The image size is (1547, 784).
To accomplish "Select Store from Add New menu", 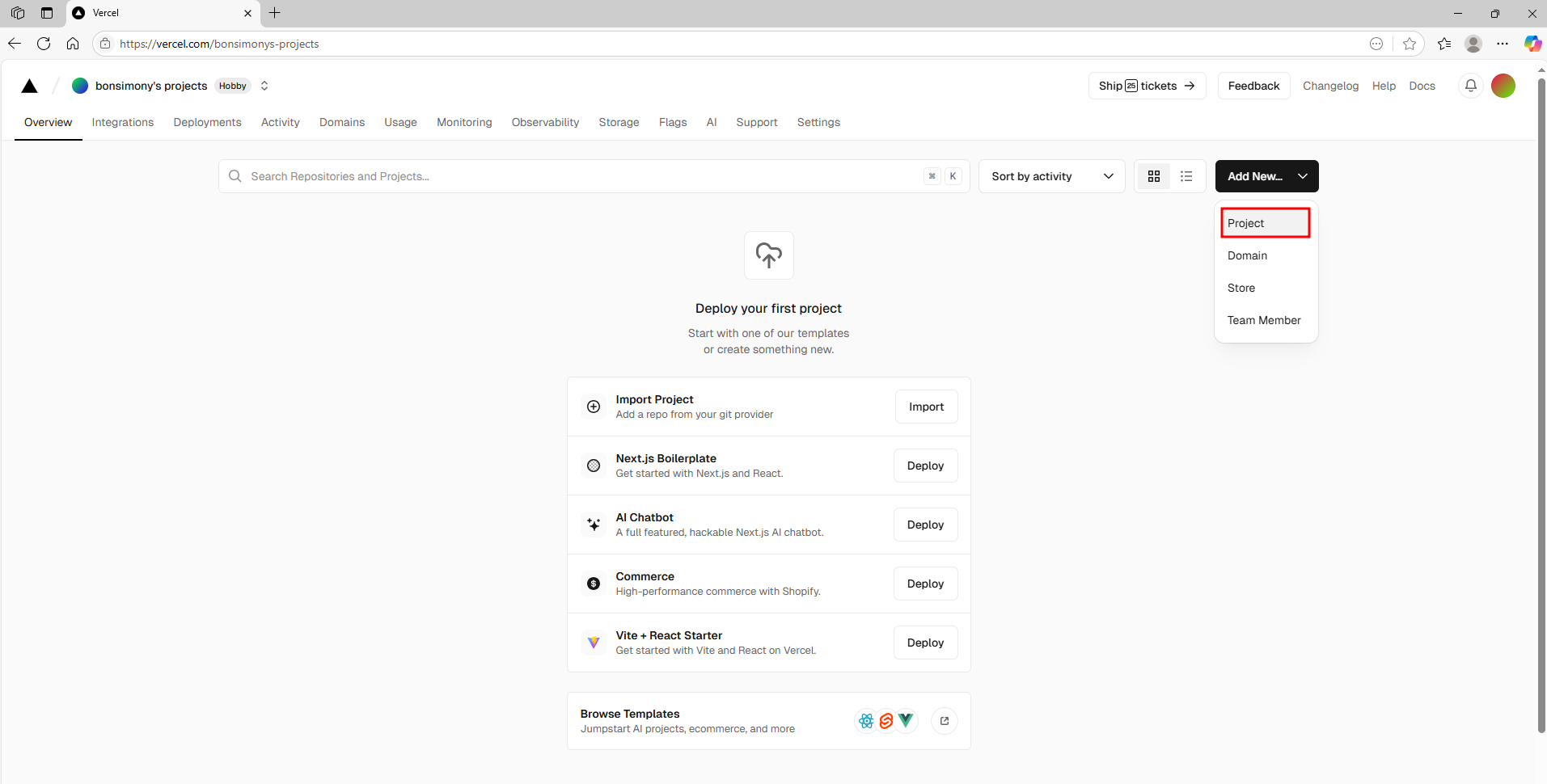I will pos(1266,288).
